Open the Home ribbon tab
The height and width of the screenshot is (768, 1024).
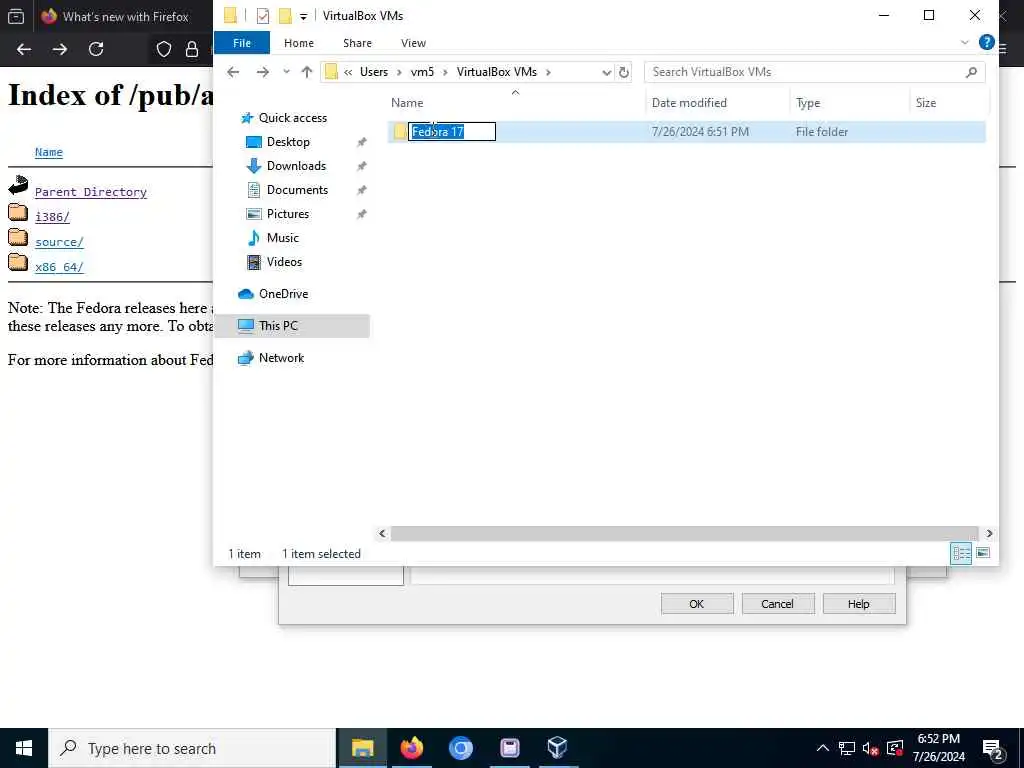tap(298, 42)
